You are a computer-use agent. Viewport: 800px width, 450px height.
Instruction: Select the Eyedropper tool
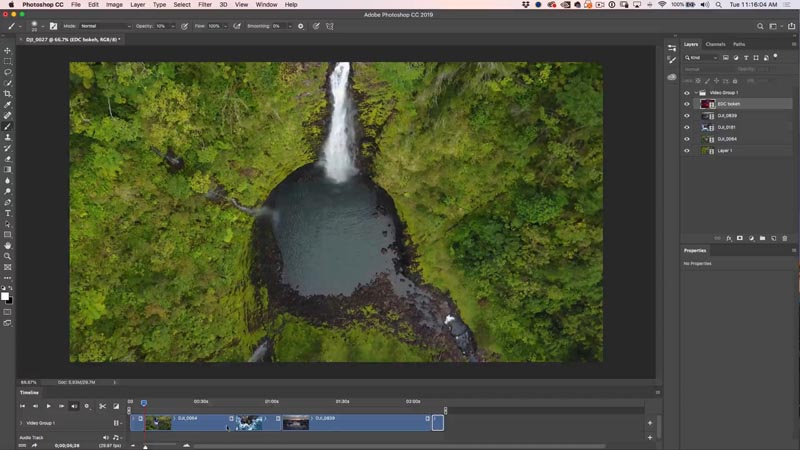(x=8, y=105)
